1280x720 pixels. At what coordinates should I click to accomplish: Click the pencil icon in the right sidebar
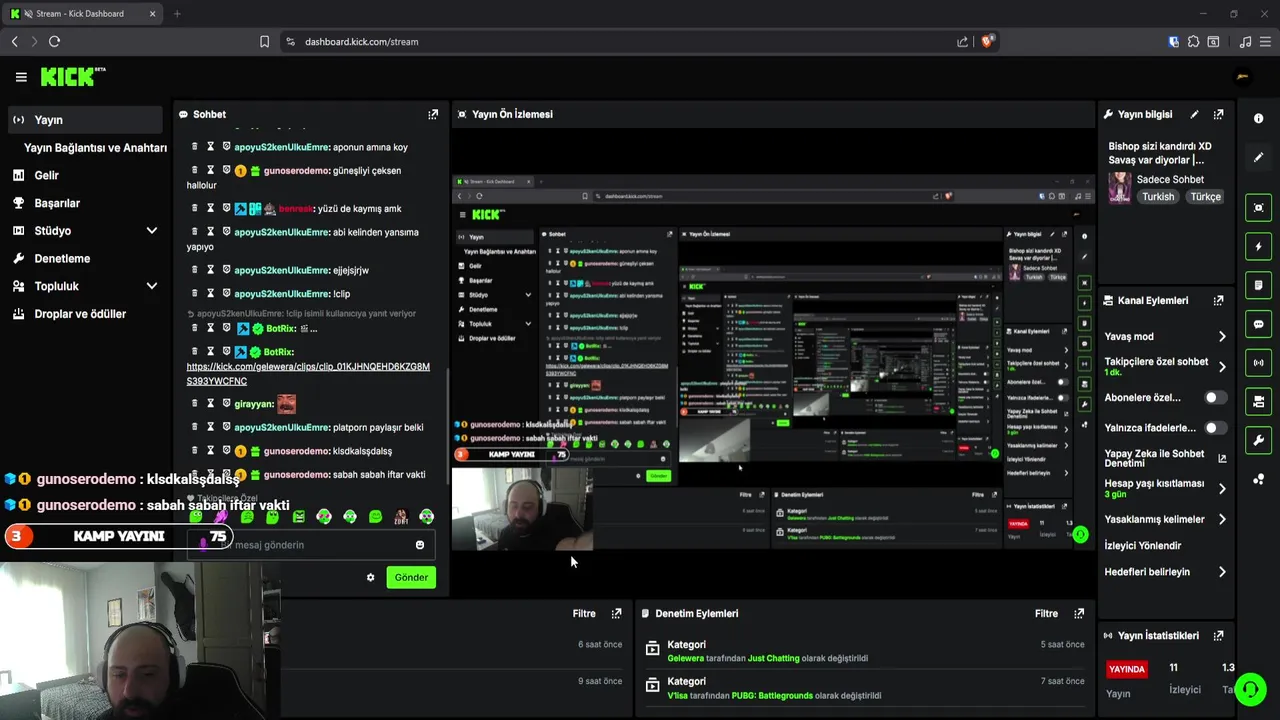point(1258,157)
